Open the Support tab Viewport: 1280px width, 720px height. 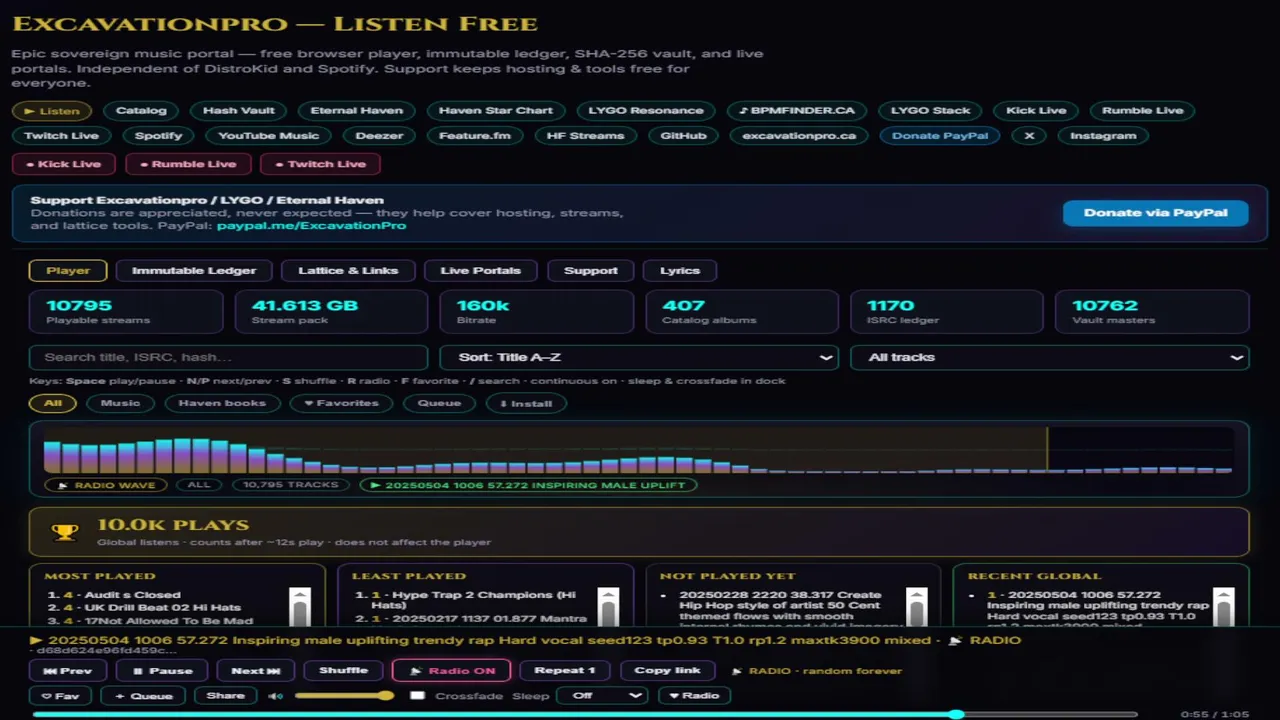[591, 270]
